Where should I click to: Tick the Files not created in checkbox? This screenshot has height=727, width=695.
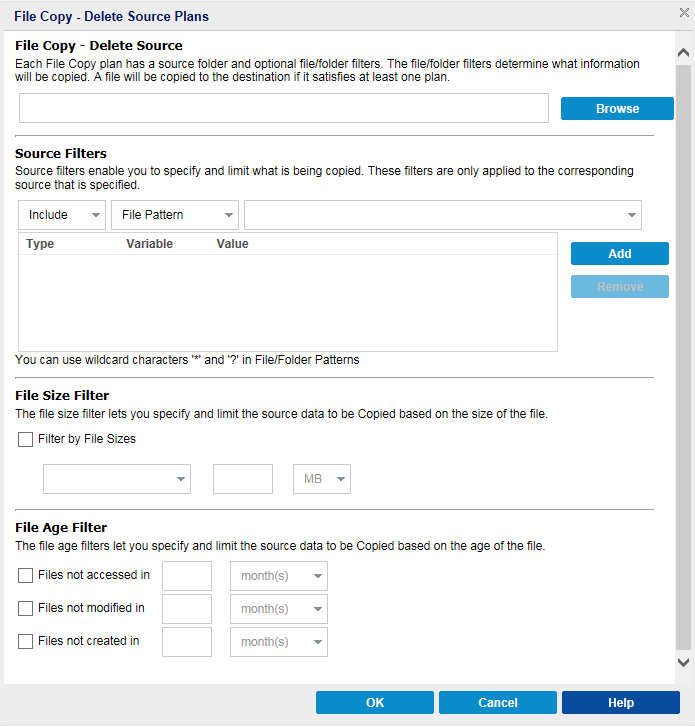point(25,641)
